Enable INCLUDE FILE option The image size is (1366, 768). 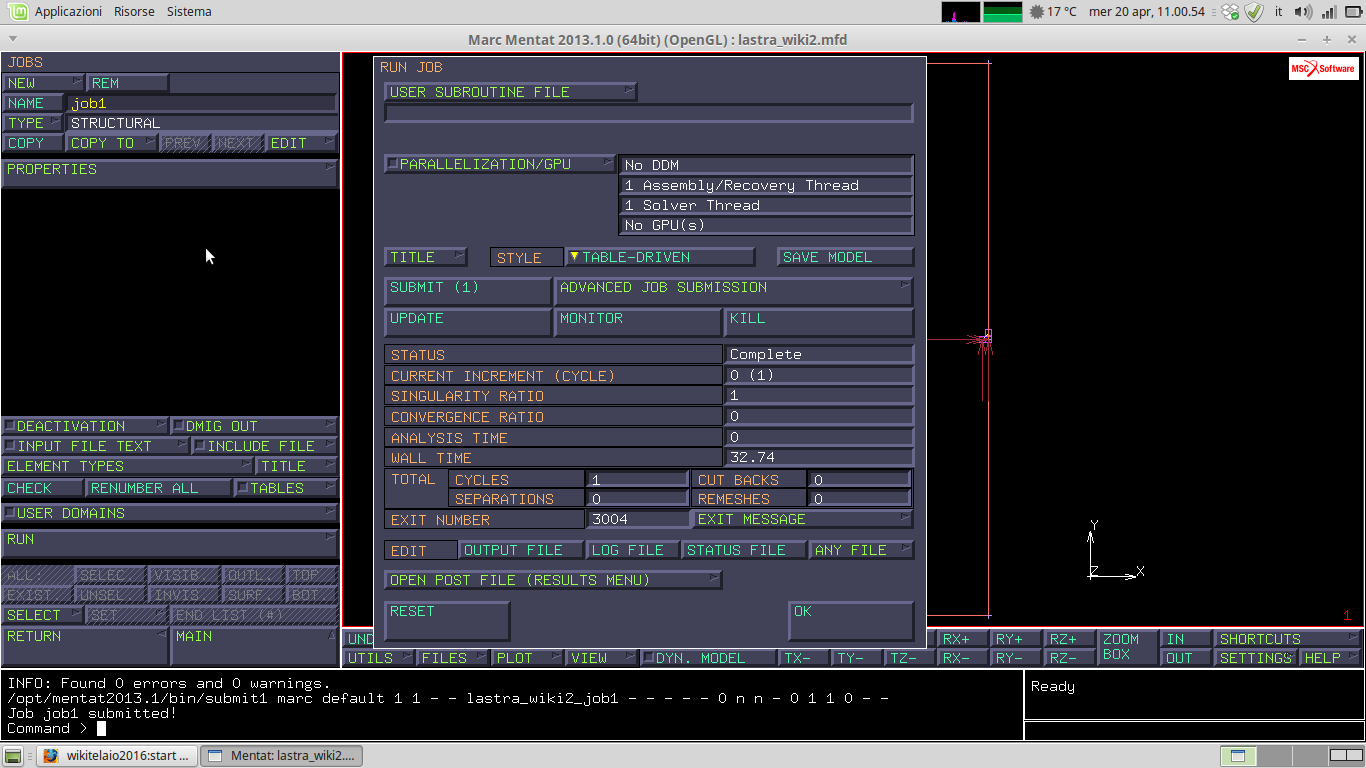click(x=199, y=446)
